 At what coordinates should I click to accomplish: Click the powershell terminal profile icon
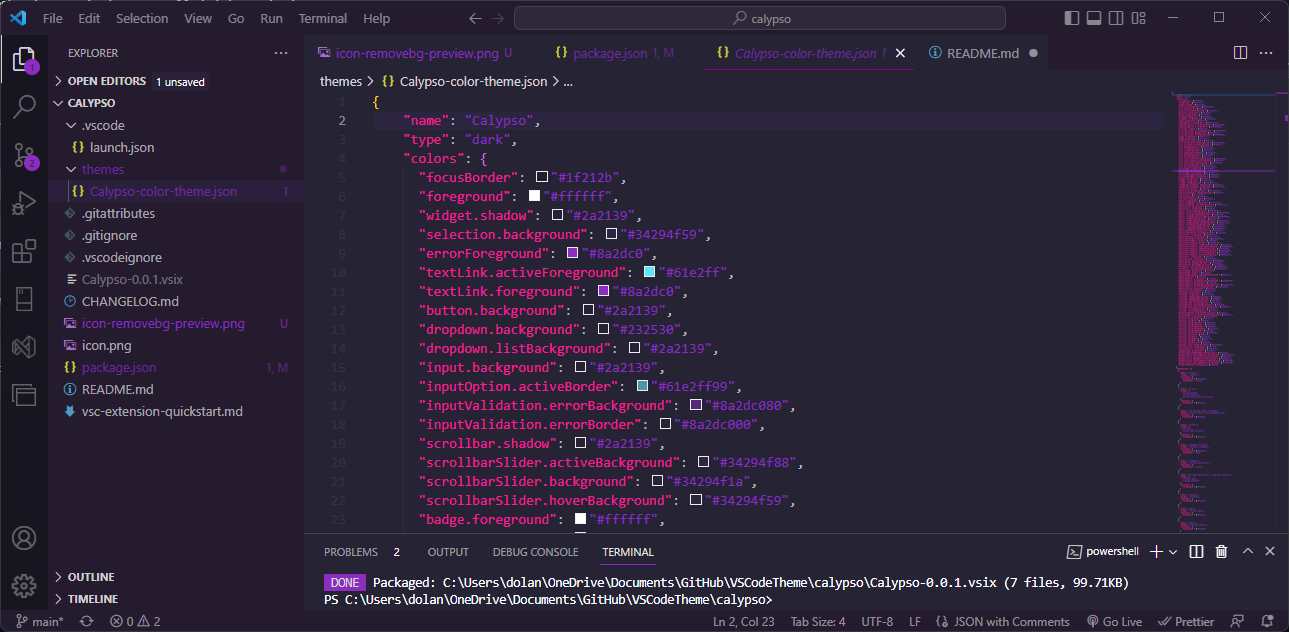1073,551
